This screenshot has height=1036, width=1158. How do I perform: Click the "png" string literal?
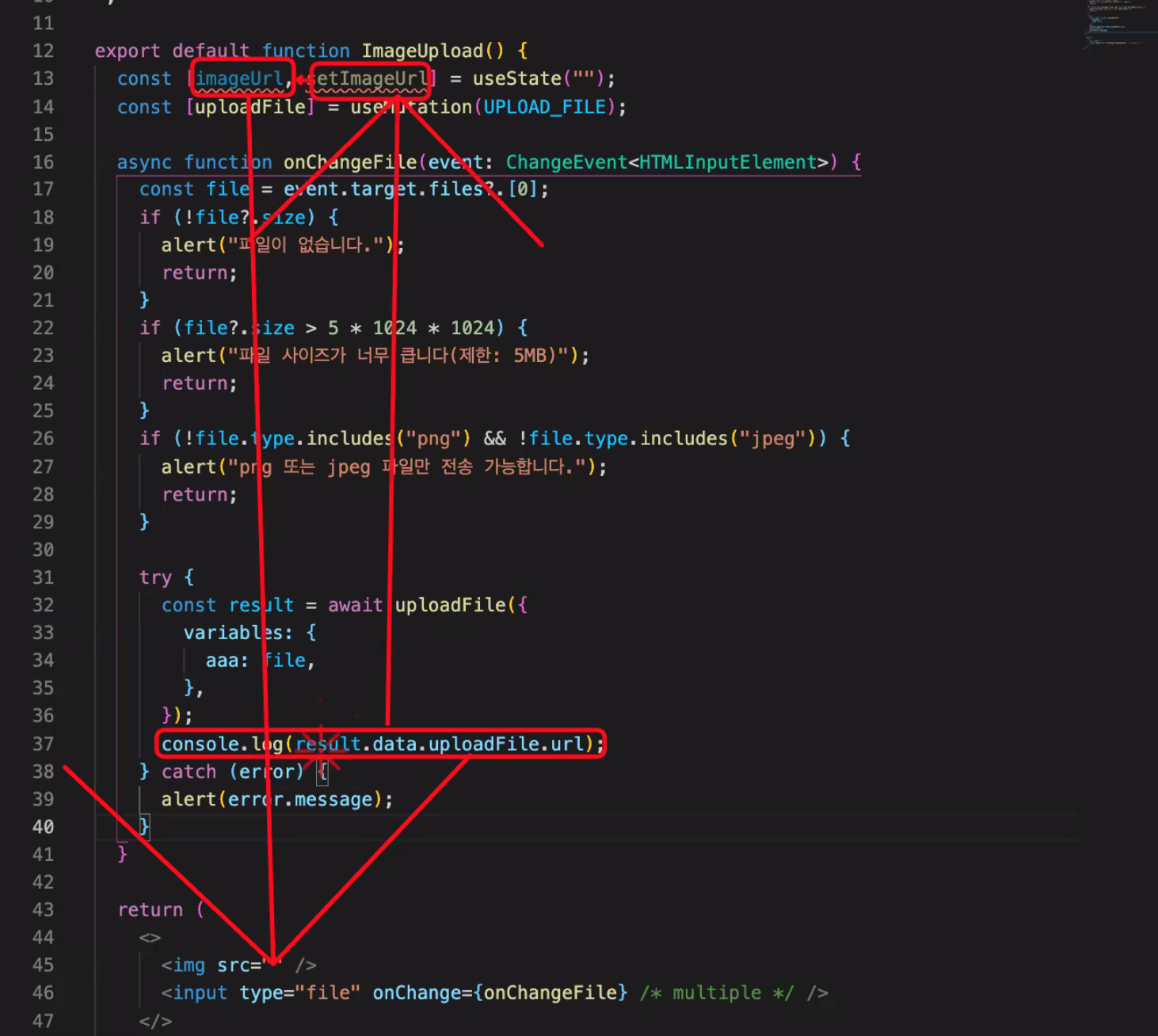point(433,439)
